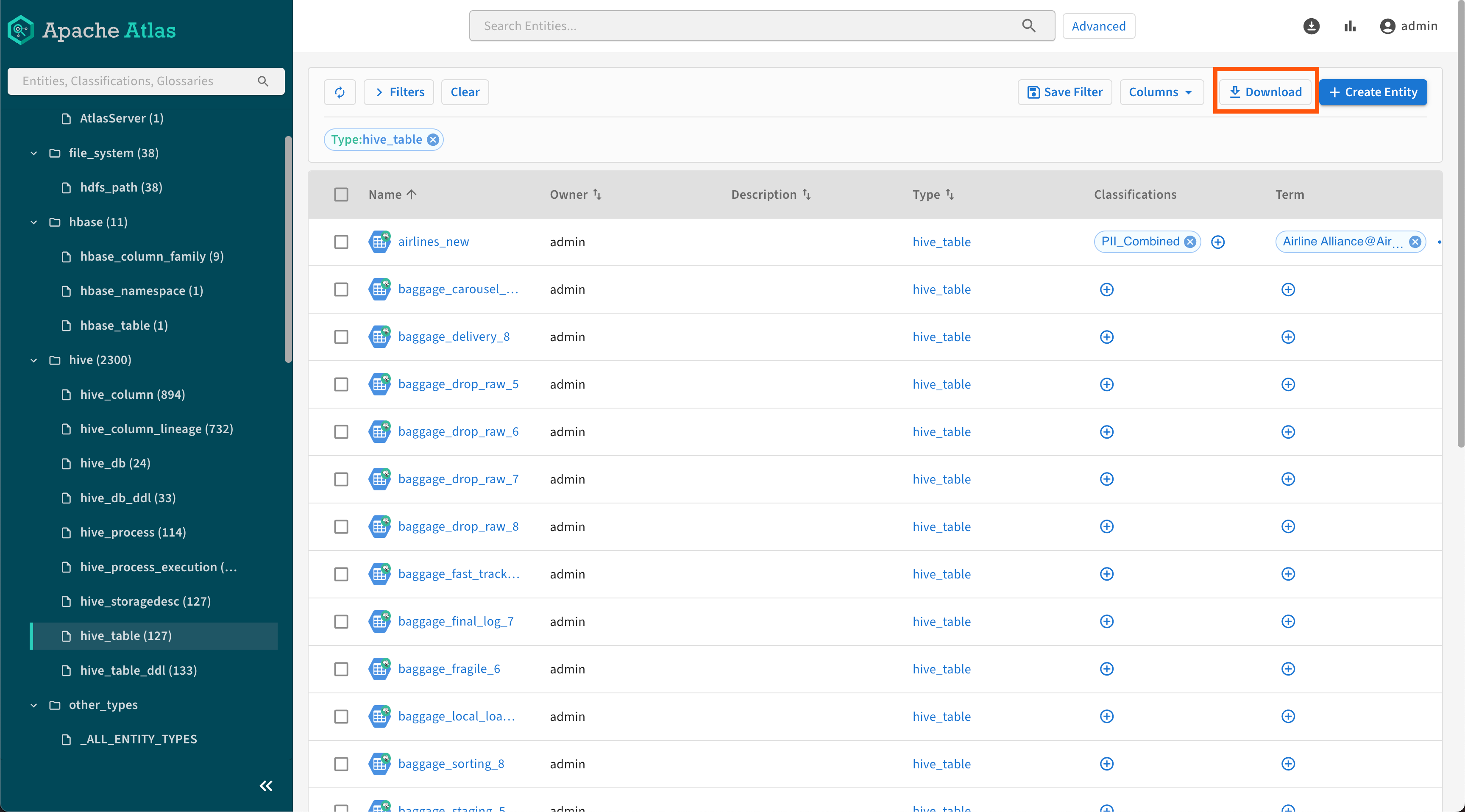Check the airlines_new row checkbox

(x=341, y=242)
